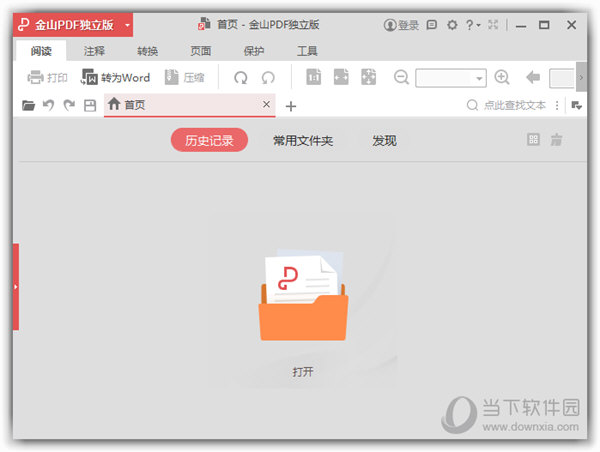
Task: Select 常用文件夹 section
Action: coord(303,140)
